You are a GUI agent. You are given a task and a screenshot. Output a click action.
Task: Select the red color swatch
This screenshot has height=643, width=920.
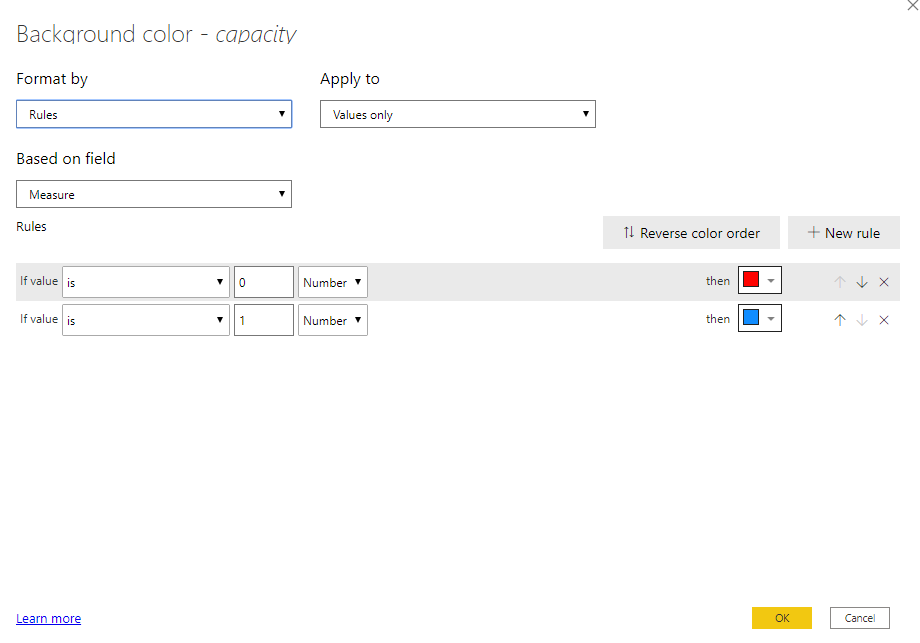(x=751, y=279)
